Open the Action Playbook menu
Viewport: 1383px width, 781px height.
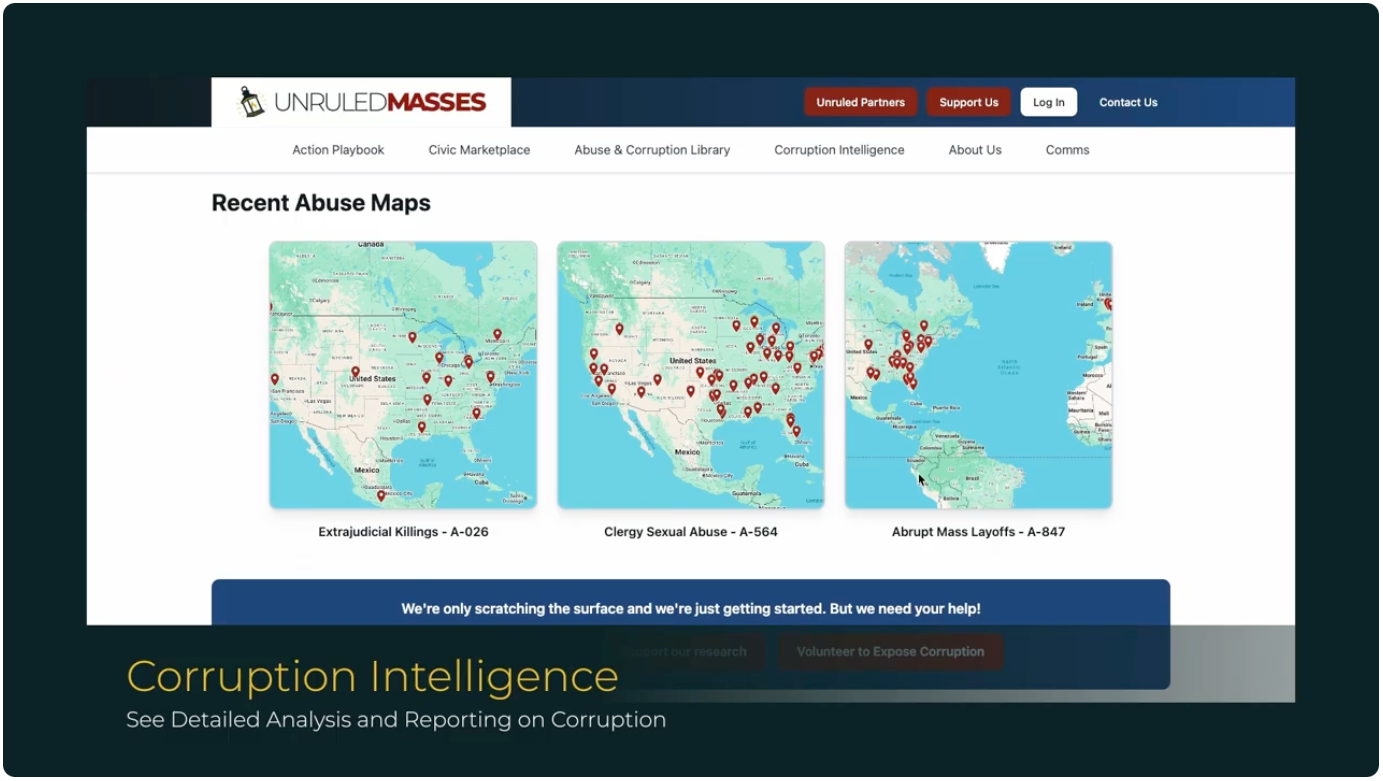click(338, 150)
